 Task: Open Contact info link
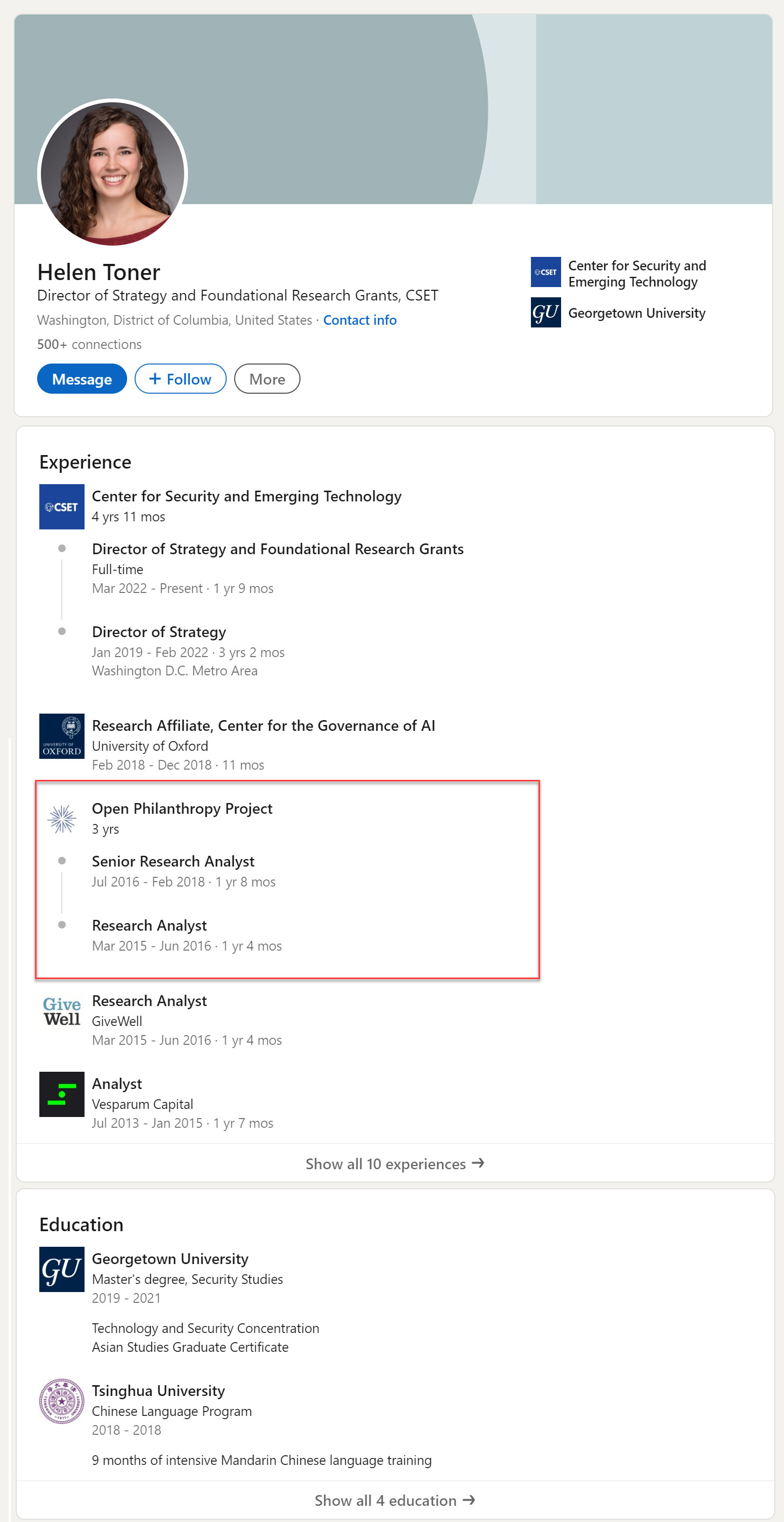tap(360, 320)
